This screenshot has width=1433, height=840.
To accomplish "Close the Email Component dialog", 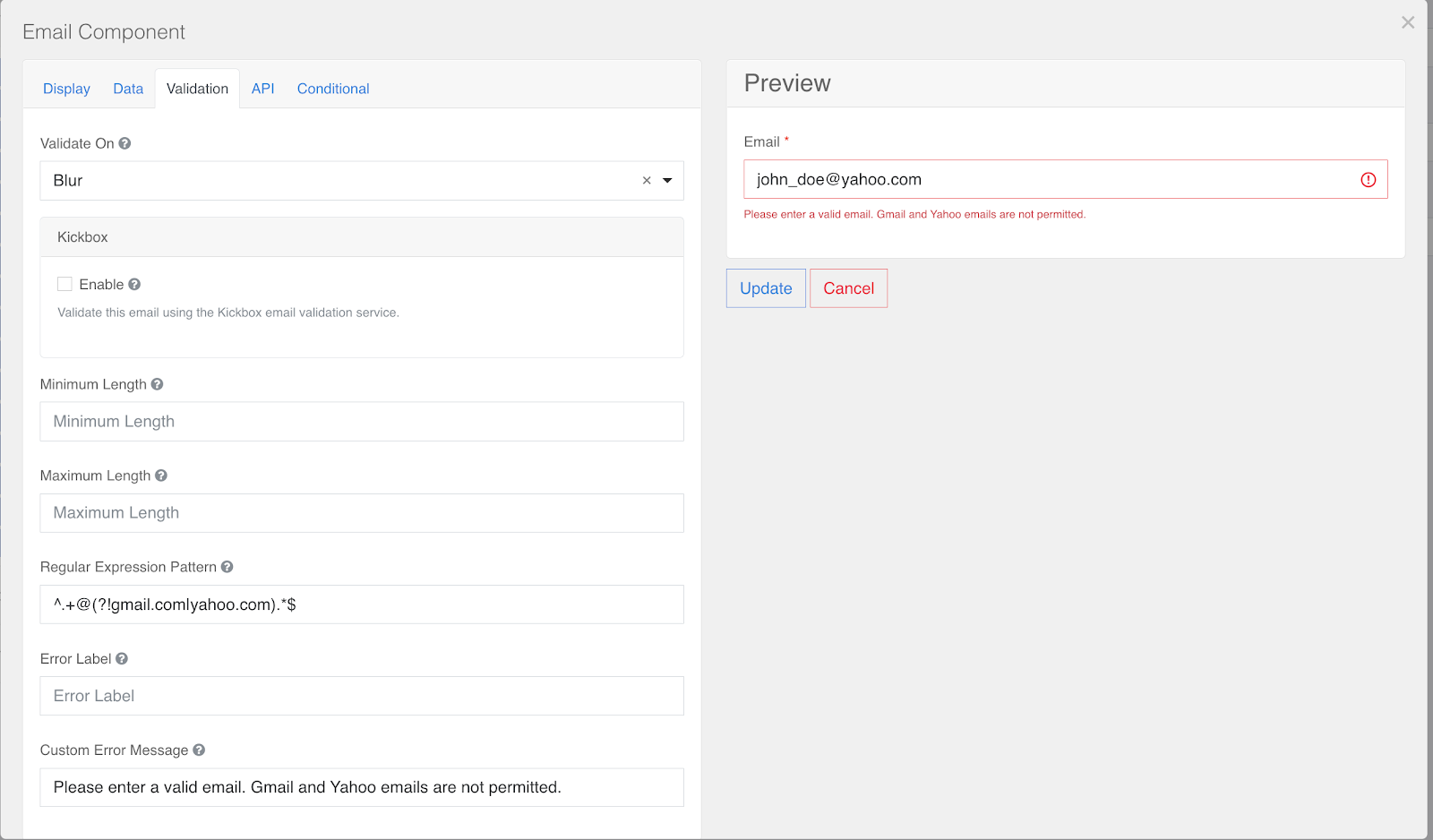I will [x=1408, y=22].
